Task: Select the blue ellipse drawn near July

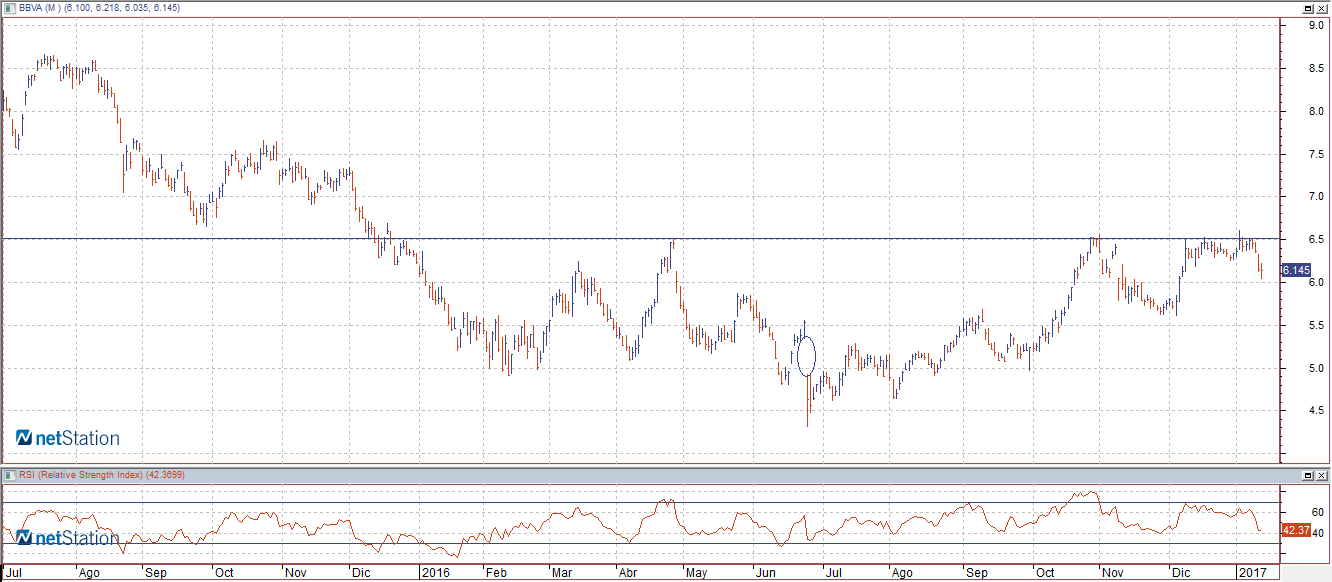Action: point(806,354)
